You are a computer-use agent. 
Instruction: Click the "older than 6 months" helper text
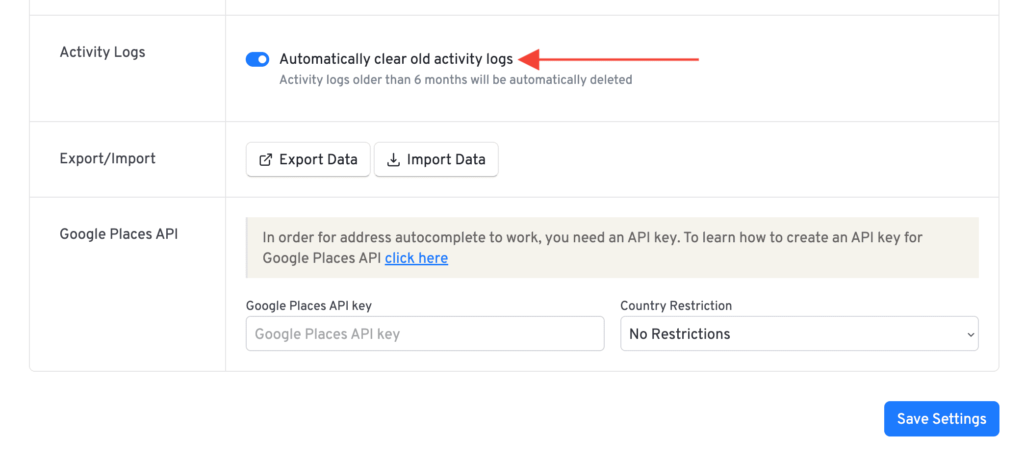coord(456,80)
